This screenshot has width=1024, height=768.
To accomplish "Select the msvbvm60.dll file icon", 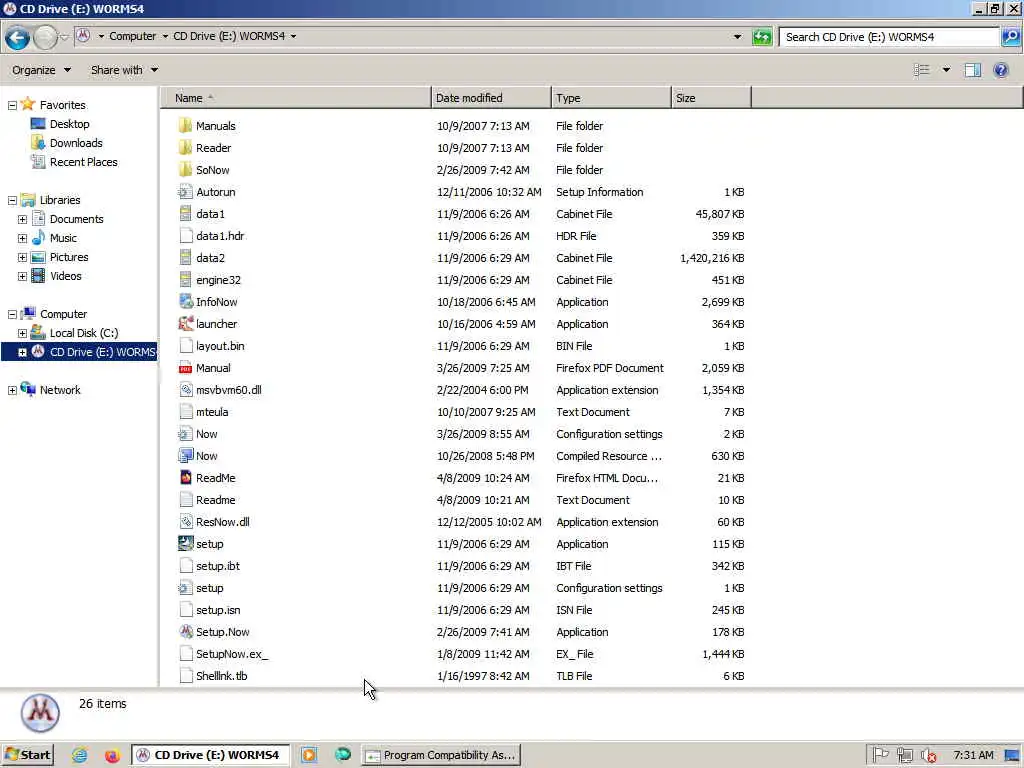I will 185,390.
